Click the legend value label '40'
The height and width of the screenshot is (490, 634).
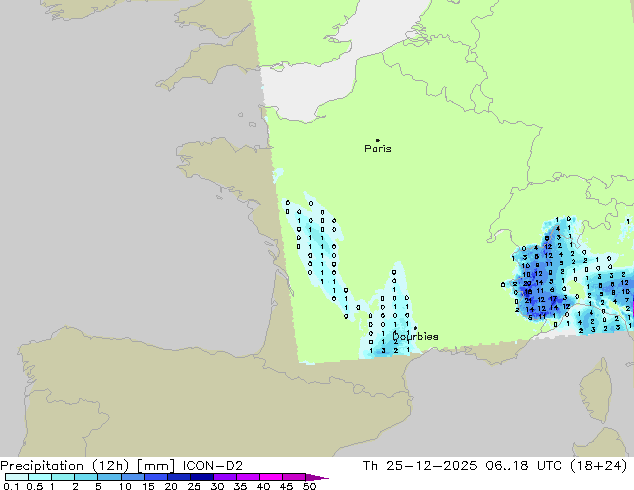click(x=263, y=486)
